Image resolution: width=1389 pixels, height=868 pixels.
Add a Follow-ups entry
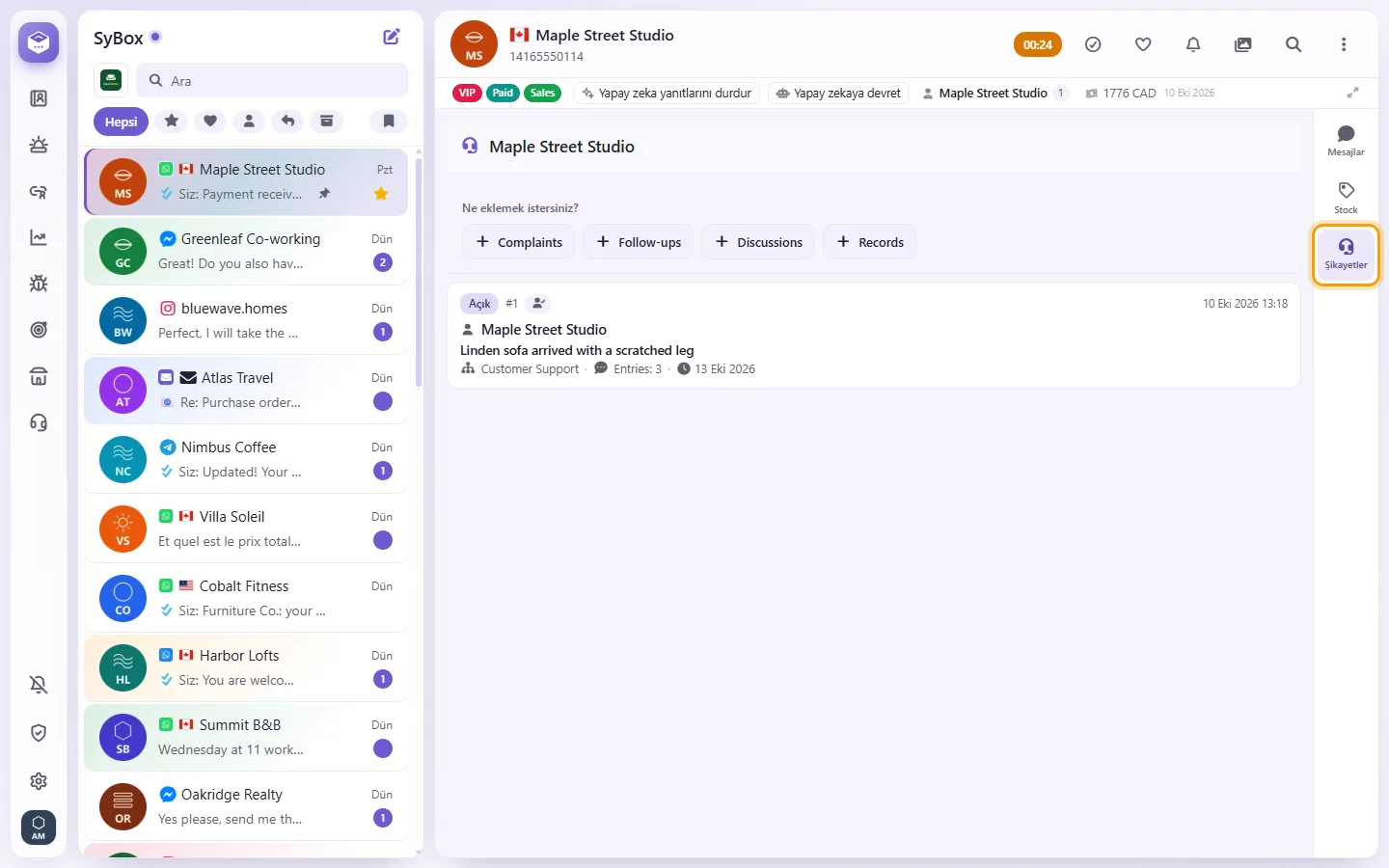pos(639,242)
